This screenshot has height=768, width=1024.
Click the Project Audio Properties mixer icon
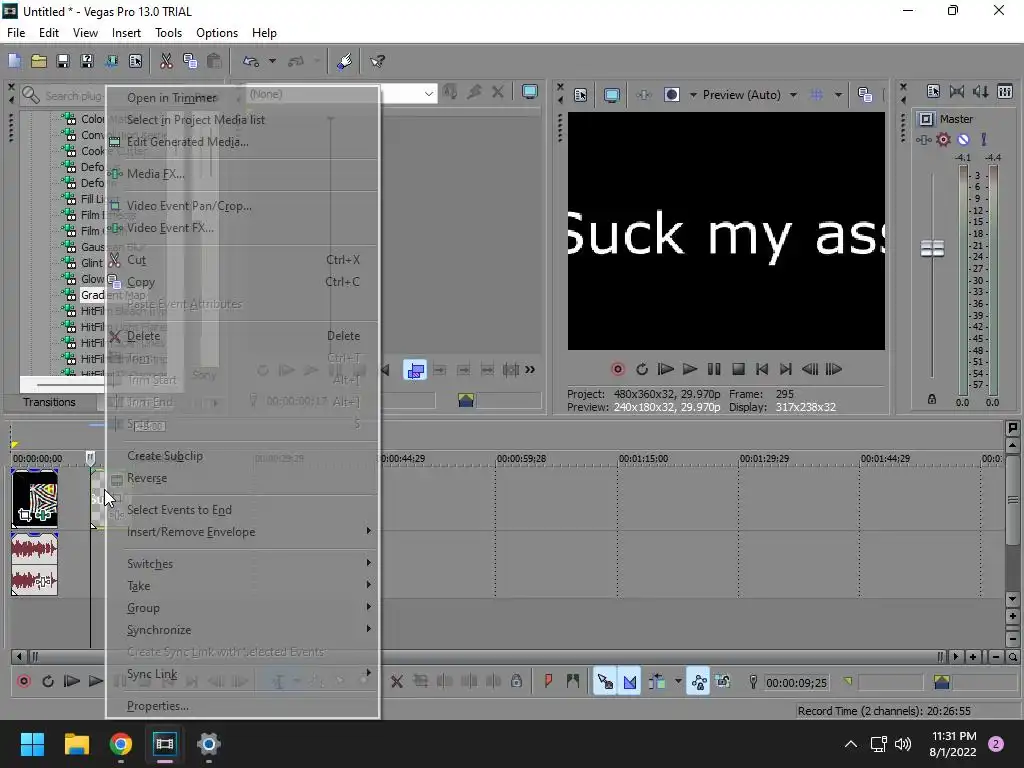tap(933, 91)
